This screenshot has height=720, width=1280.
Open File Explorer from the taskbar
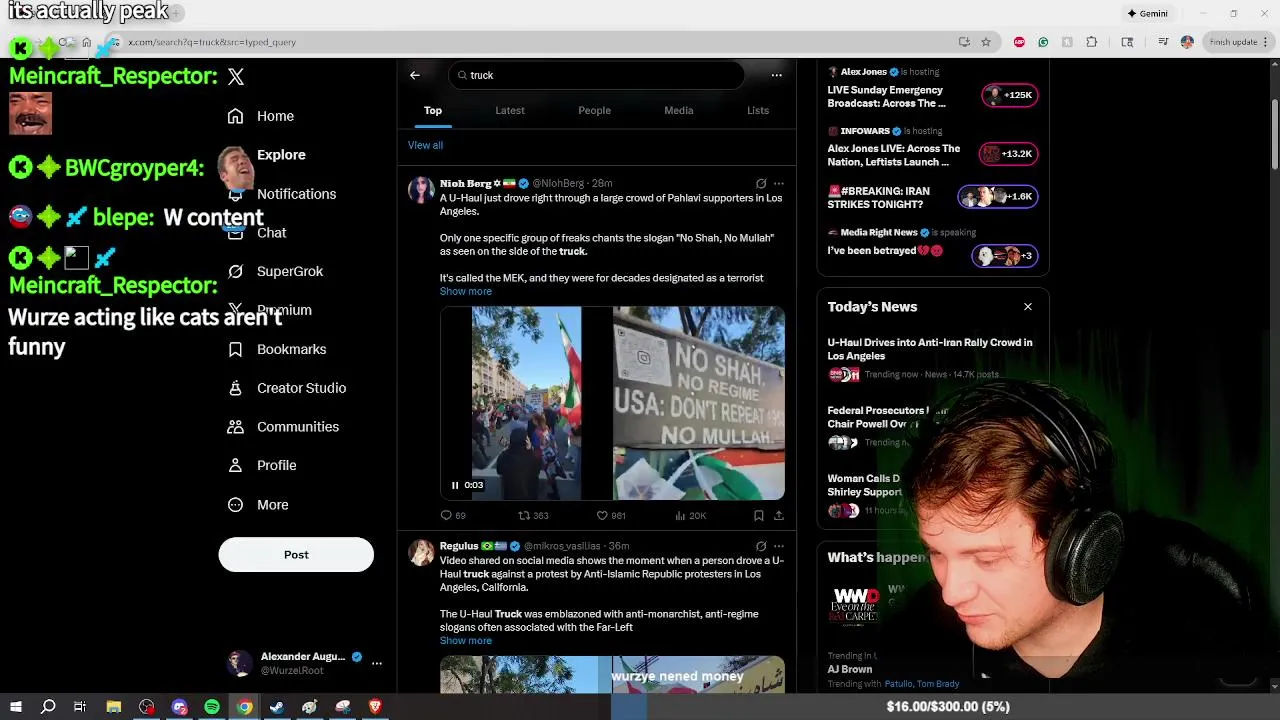pyautogui.click(x=114, y=707)
